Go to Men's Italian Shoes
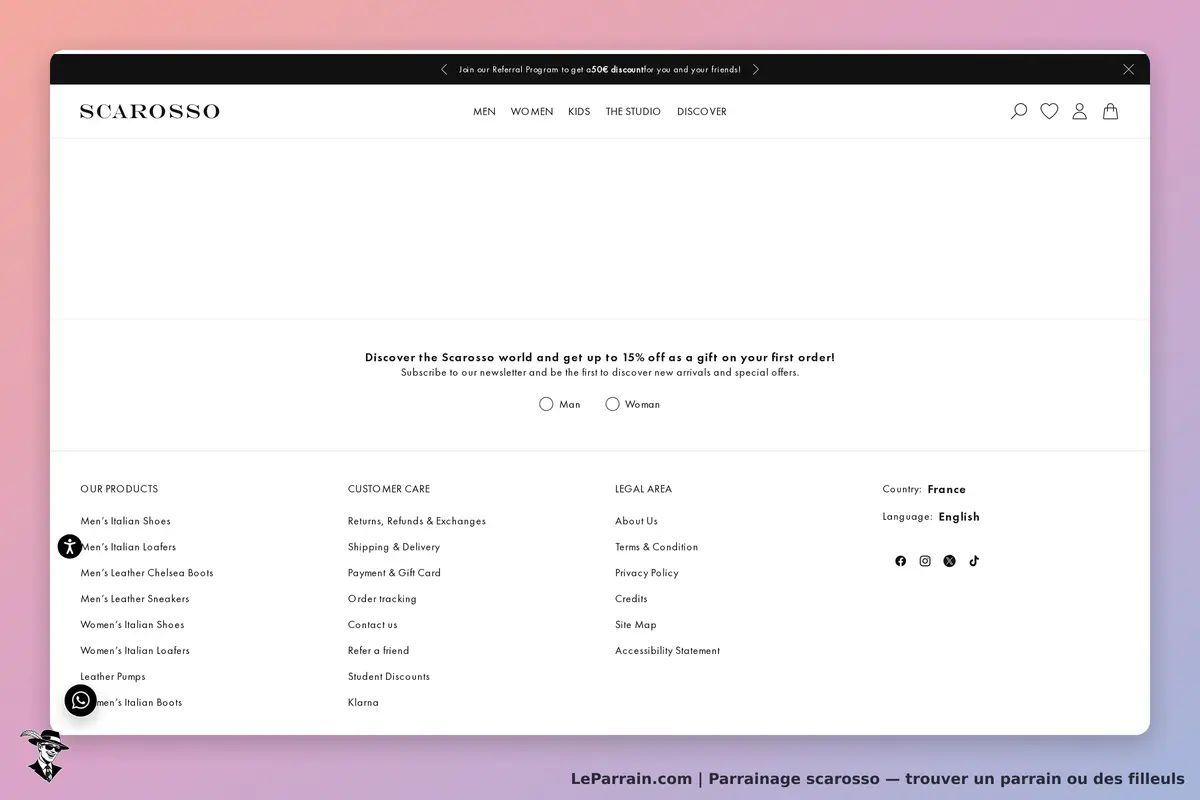1200x800 pixels. (125, 521)
